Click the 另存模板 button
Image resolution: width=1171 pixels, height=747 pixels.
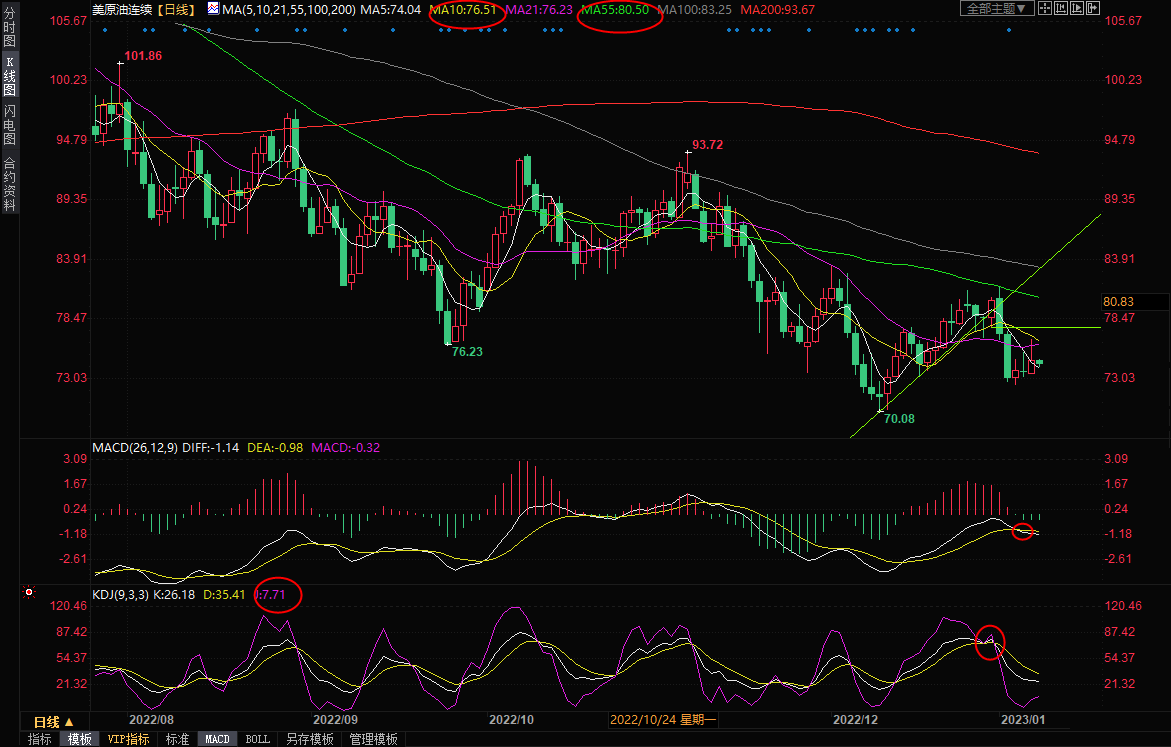[x=309, y=739]
